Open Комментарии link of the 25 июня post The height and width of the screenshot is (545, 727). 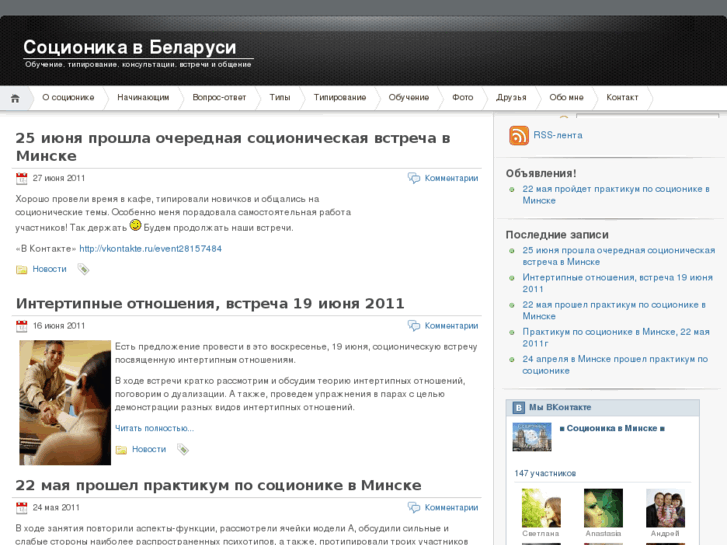[452, 178]
